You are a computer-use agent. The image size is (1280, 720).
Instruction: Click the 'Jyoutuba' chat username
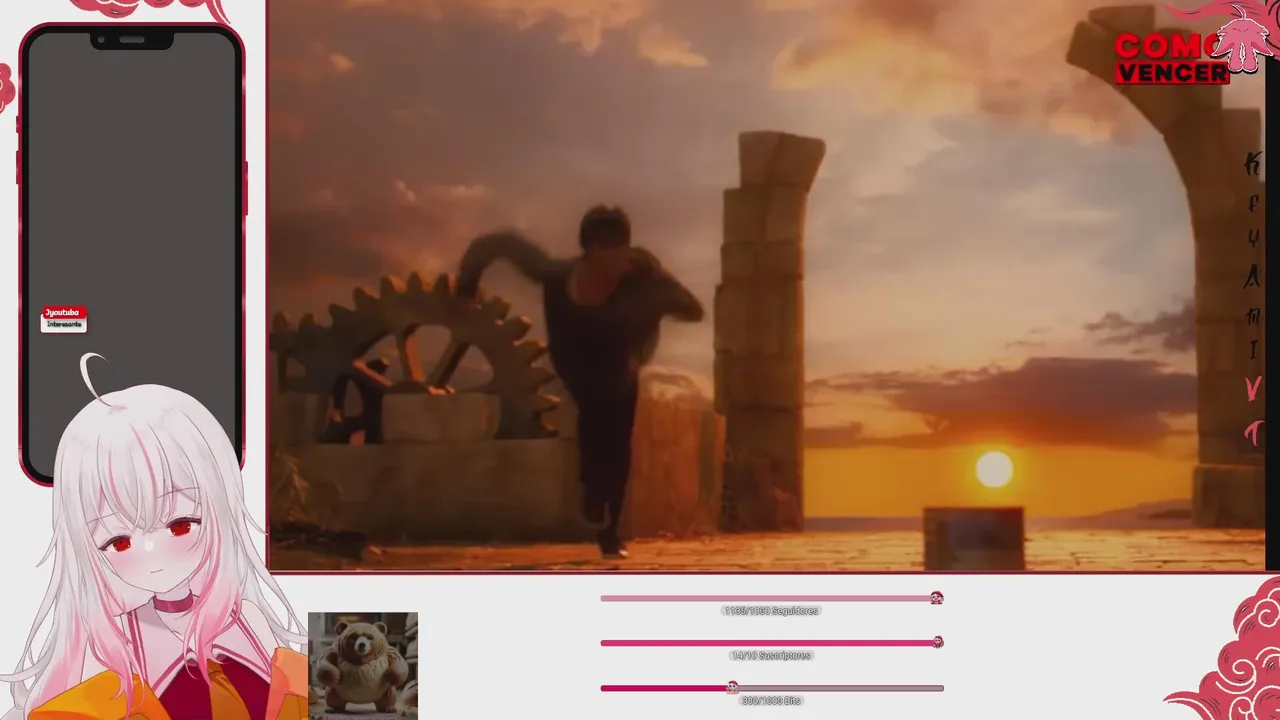64,312
